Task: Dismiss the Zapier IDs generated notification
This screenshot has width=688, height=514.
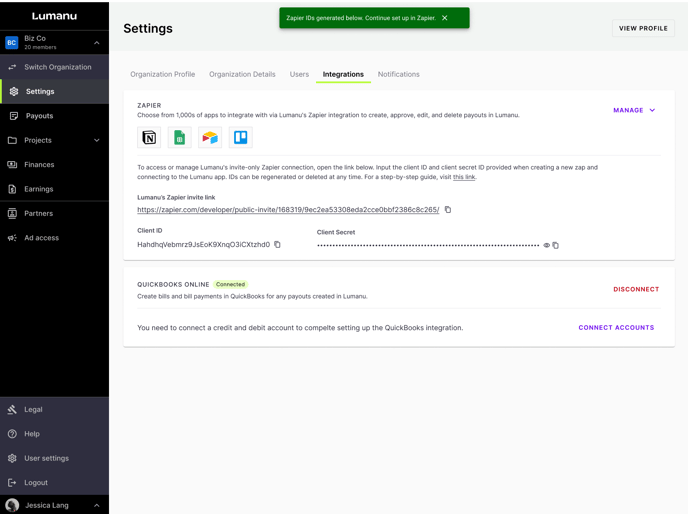Action: (445, 18)
